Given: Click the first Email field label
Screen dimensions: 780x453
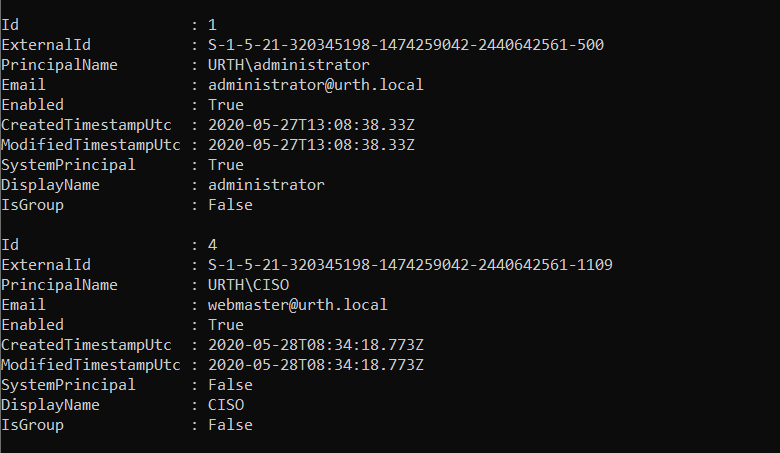Looking at the screenshot, I should [x=24, y=85].
